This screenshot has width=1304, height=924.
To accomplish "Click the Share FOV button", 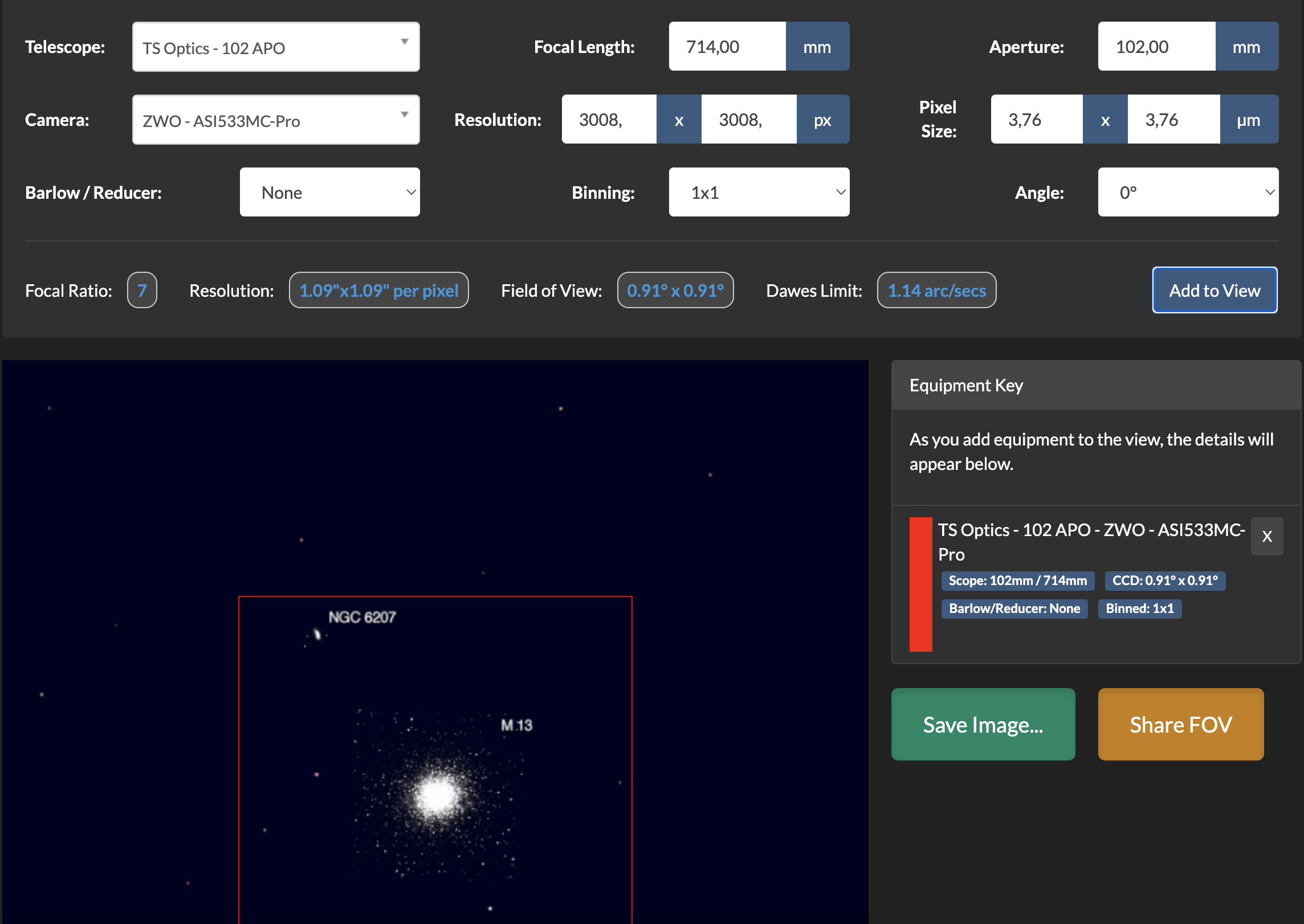I will (x=1180, y=724).
